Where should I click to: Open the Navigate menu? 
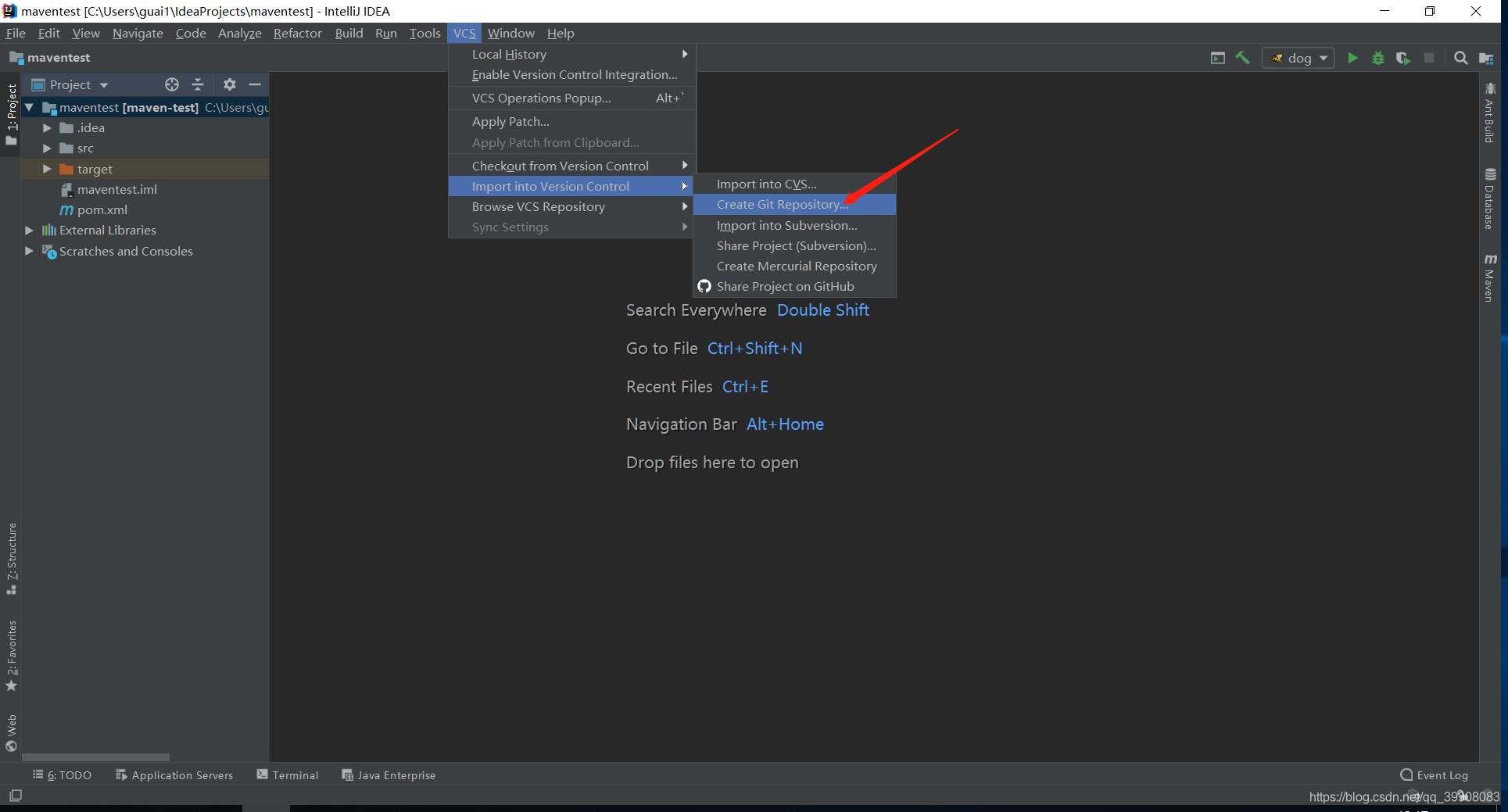[138, 33]
